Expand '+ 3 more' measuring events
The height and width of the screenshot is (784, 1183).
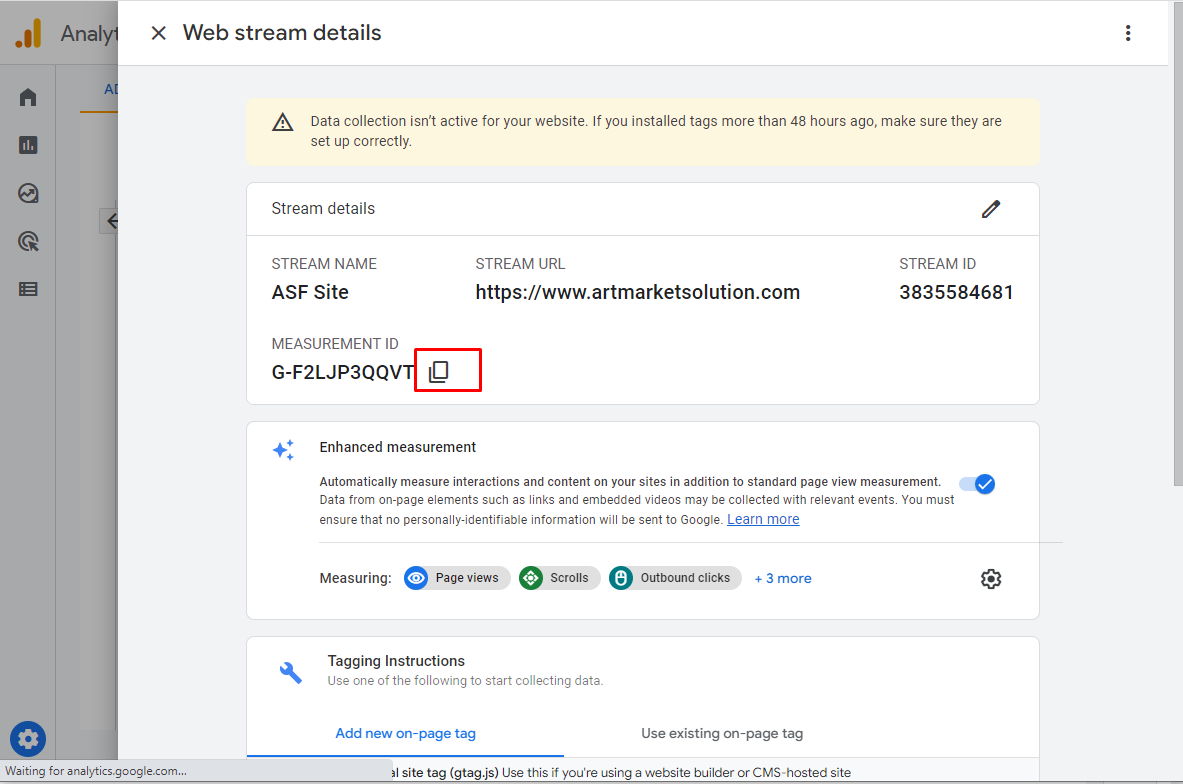tap(783, 579)
